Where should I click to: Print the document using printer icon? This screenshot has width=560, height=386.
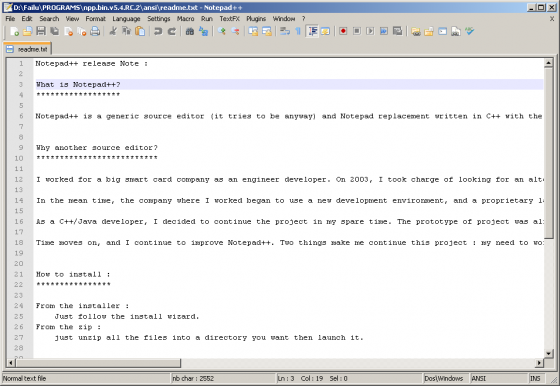coord(95,31)
